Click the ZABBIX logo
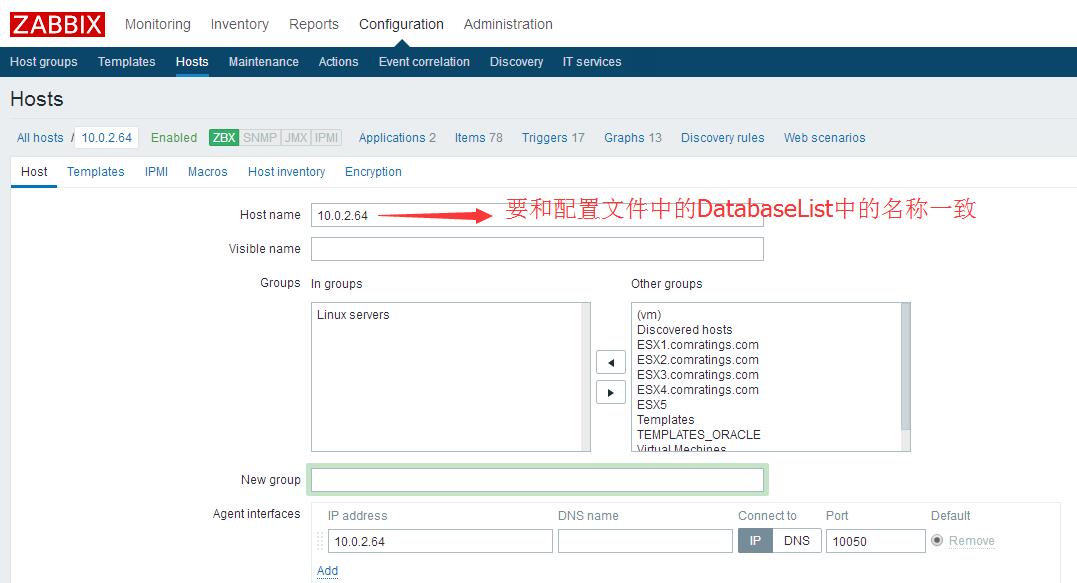This screenshot has width=1077, height=583. coord(56,24)
